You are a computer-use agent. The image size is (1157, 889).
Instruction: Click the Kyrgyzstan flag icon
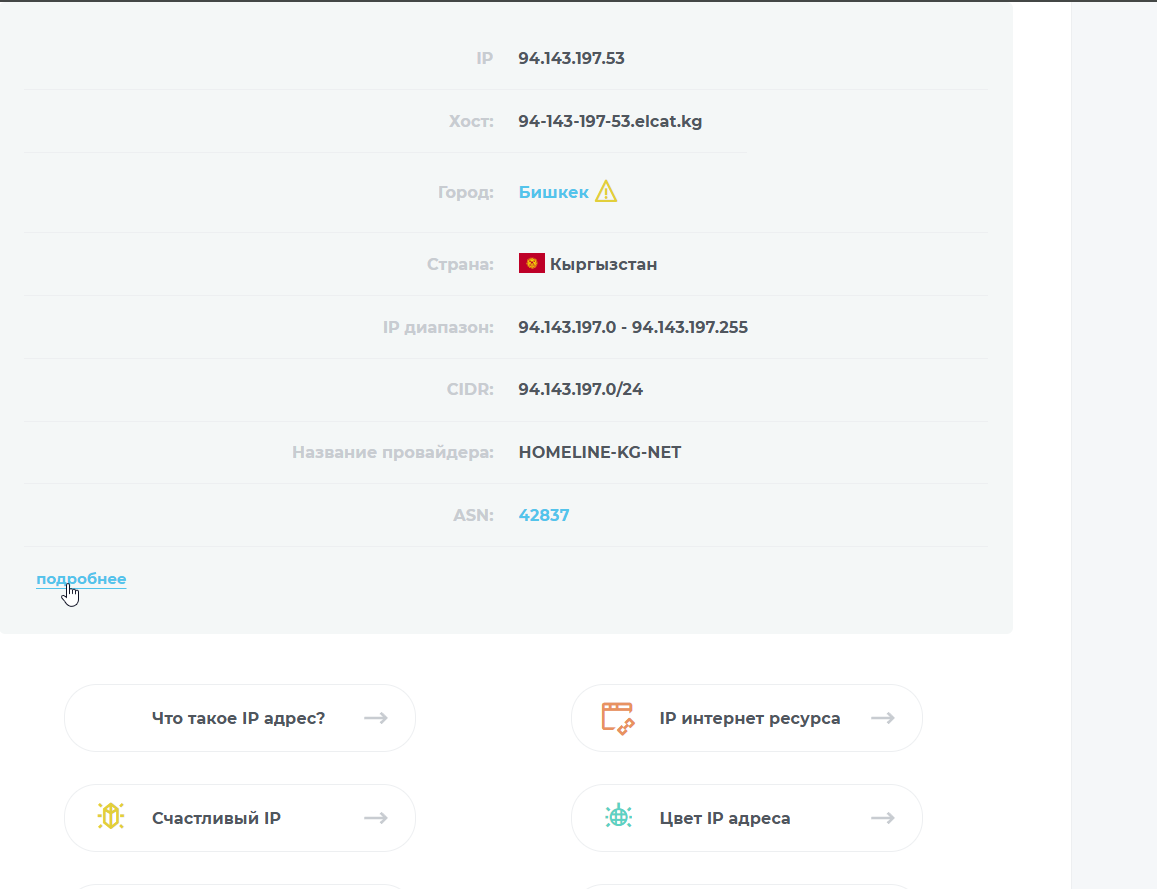coord(531,263)
